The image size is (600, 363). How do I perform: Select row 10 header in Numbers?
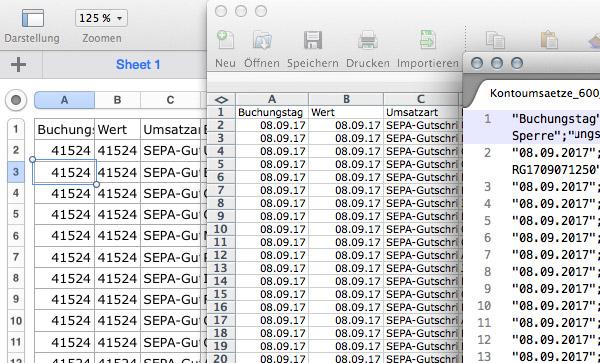pos(16,320)
